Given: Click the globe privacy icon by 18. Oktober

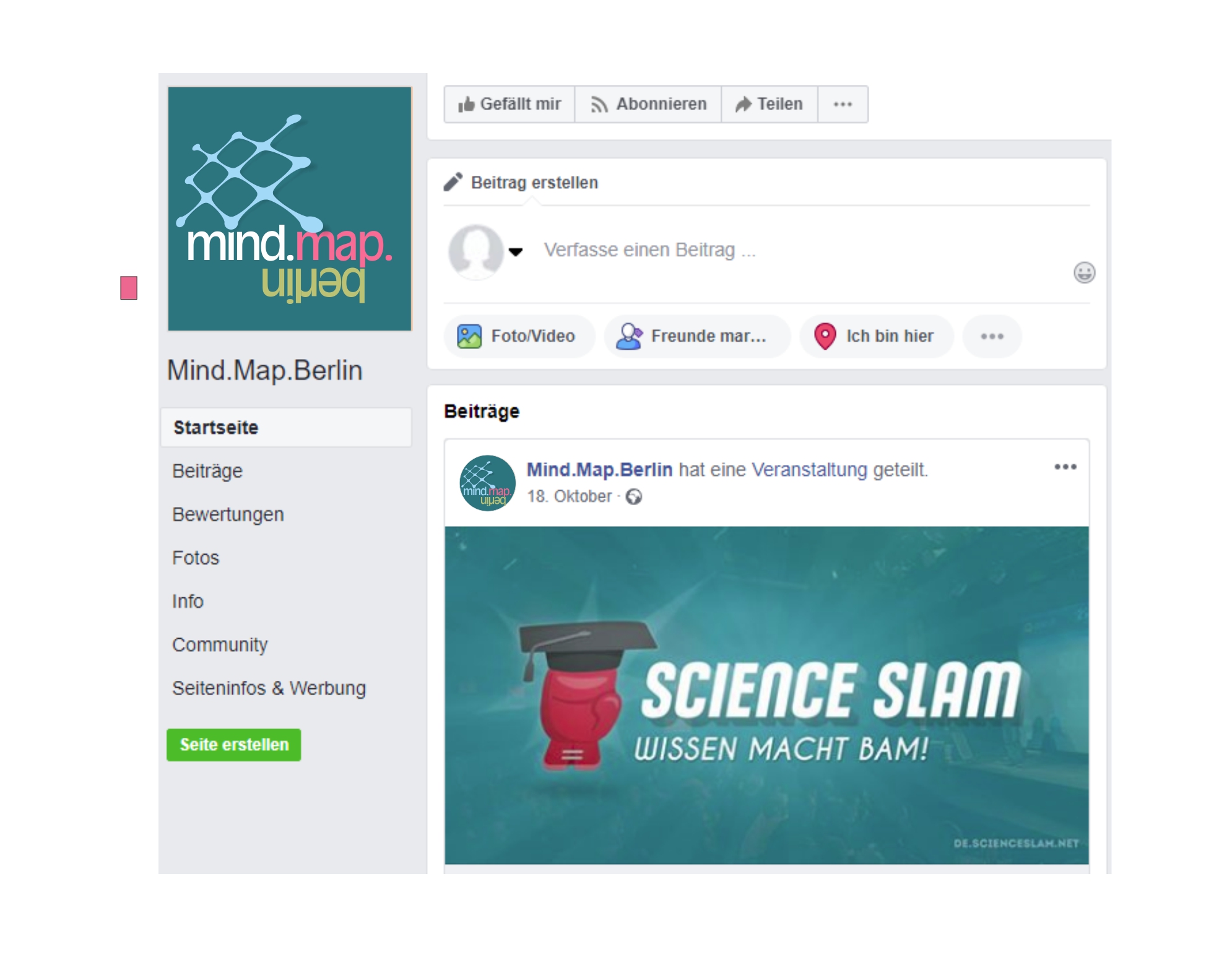Looking at the screenshot, I should 633,496.
